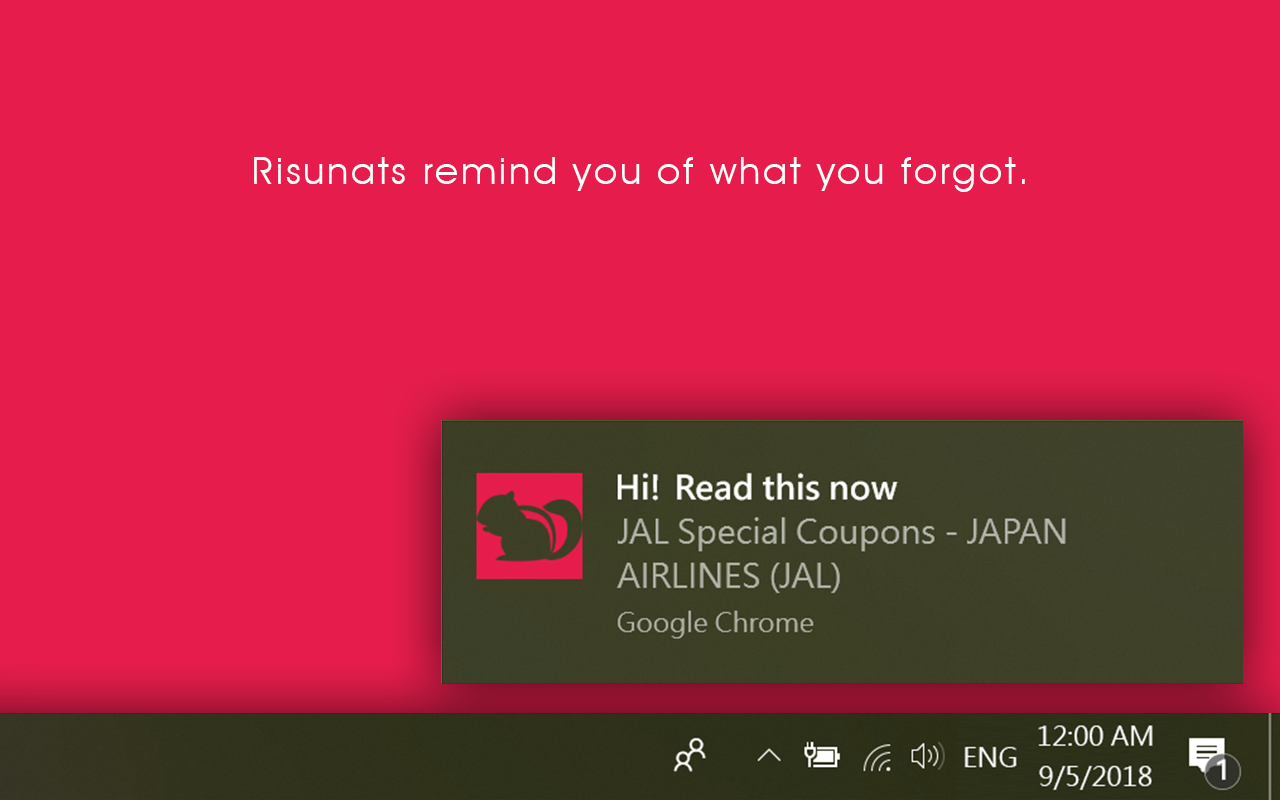The width and height of the screenshot is (1280, 800).
Task: Expand hidden system tray icons chevron
Action: (768, 756)
